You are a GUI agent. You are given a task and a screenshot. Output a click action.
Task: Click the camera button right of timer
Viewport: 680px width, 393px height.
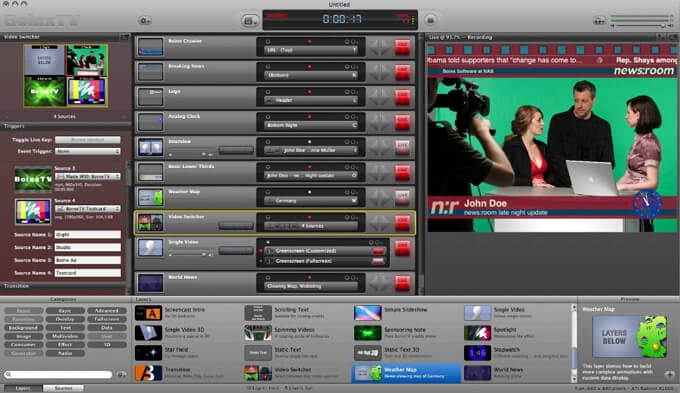430,20
